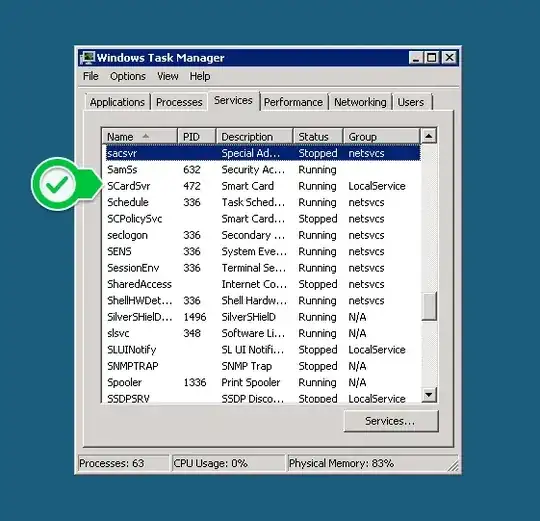Select the SLUINotify service row
540x521 pixels.
[263, 350]
